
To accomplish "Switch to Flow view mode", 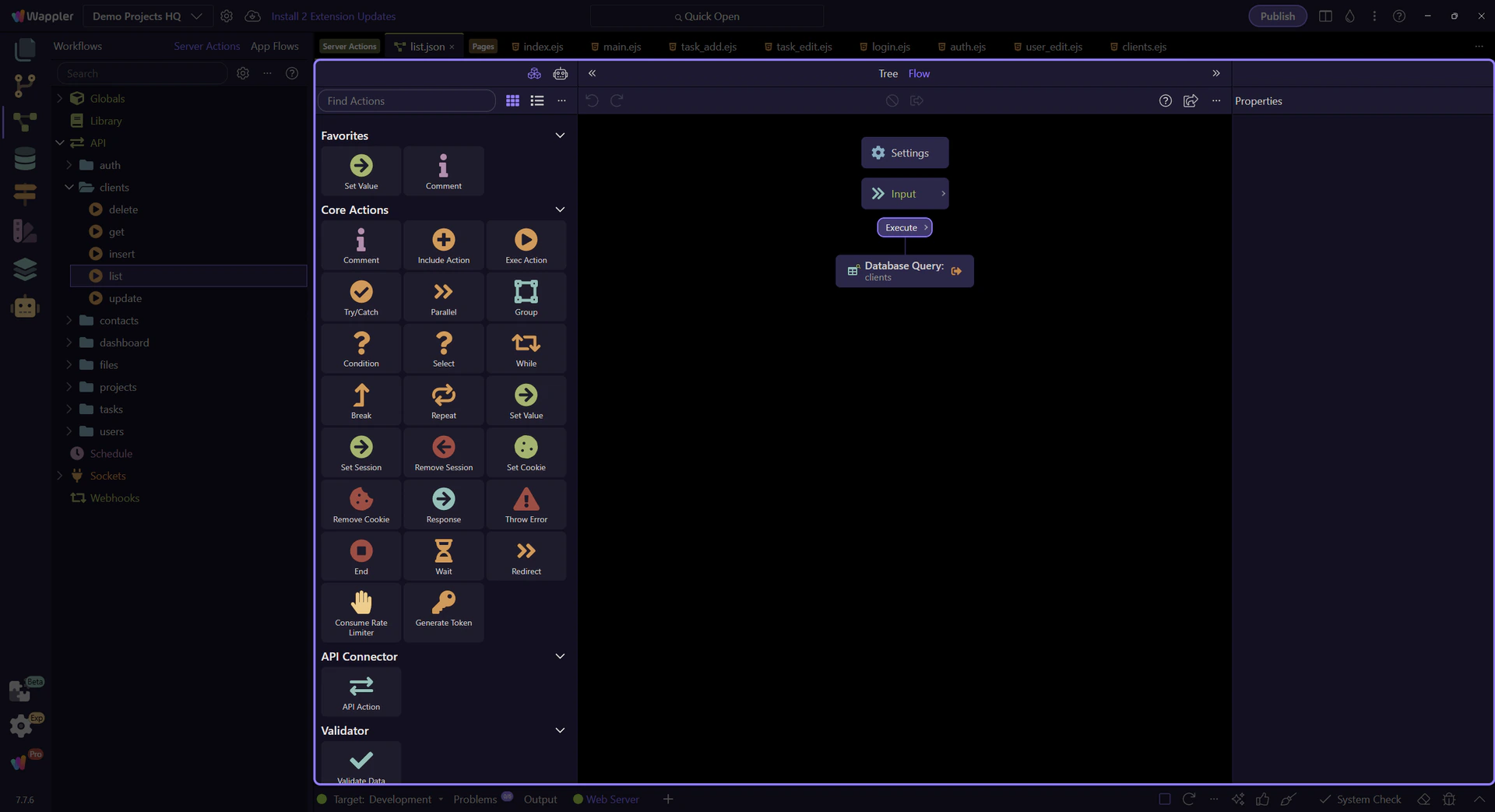I will [x=919, y=74].
